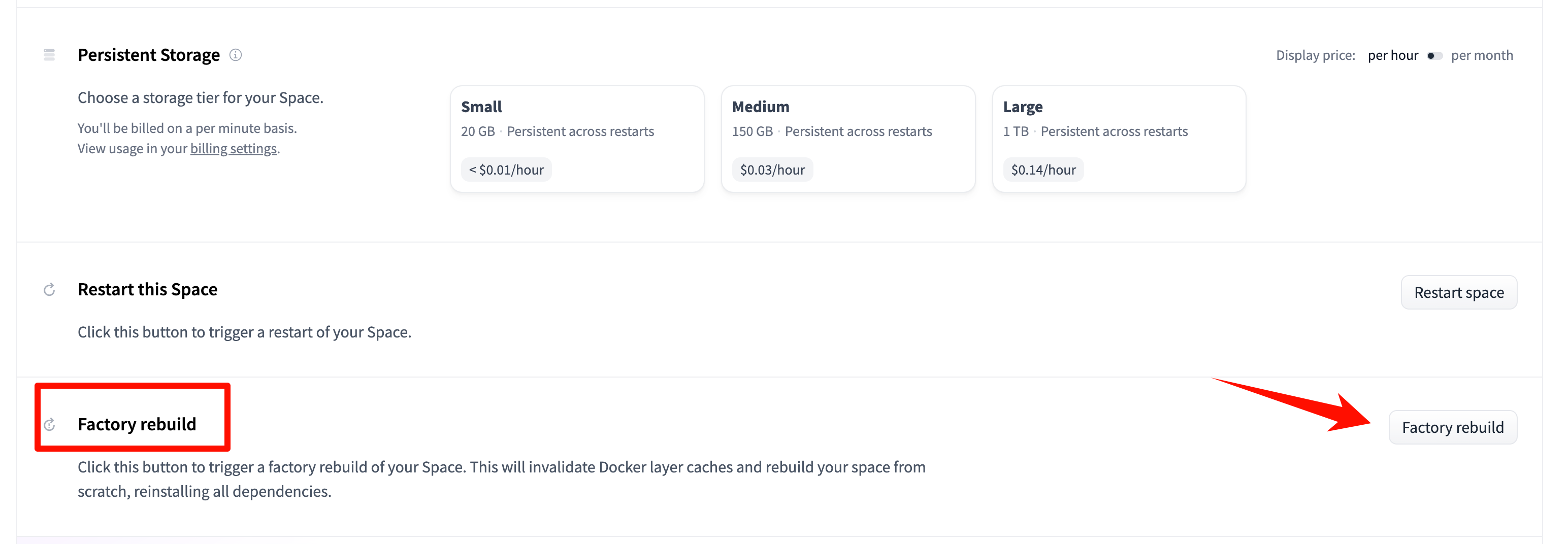Viewport: 1568px width, 544px height.
Task: Click the Display price label
Action: click(1316, 55)
